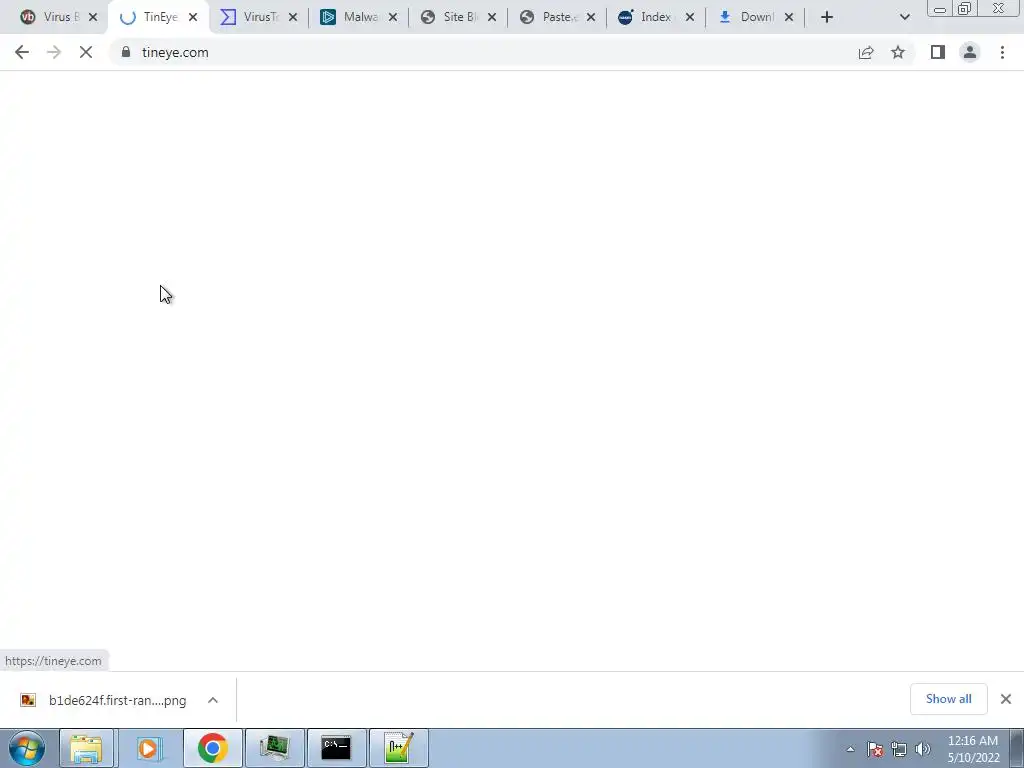This screenshot has height=768, width=1024.
Task: Open Notepad++ from the taskbar
Action: tap(398, 748)
